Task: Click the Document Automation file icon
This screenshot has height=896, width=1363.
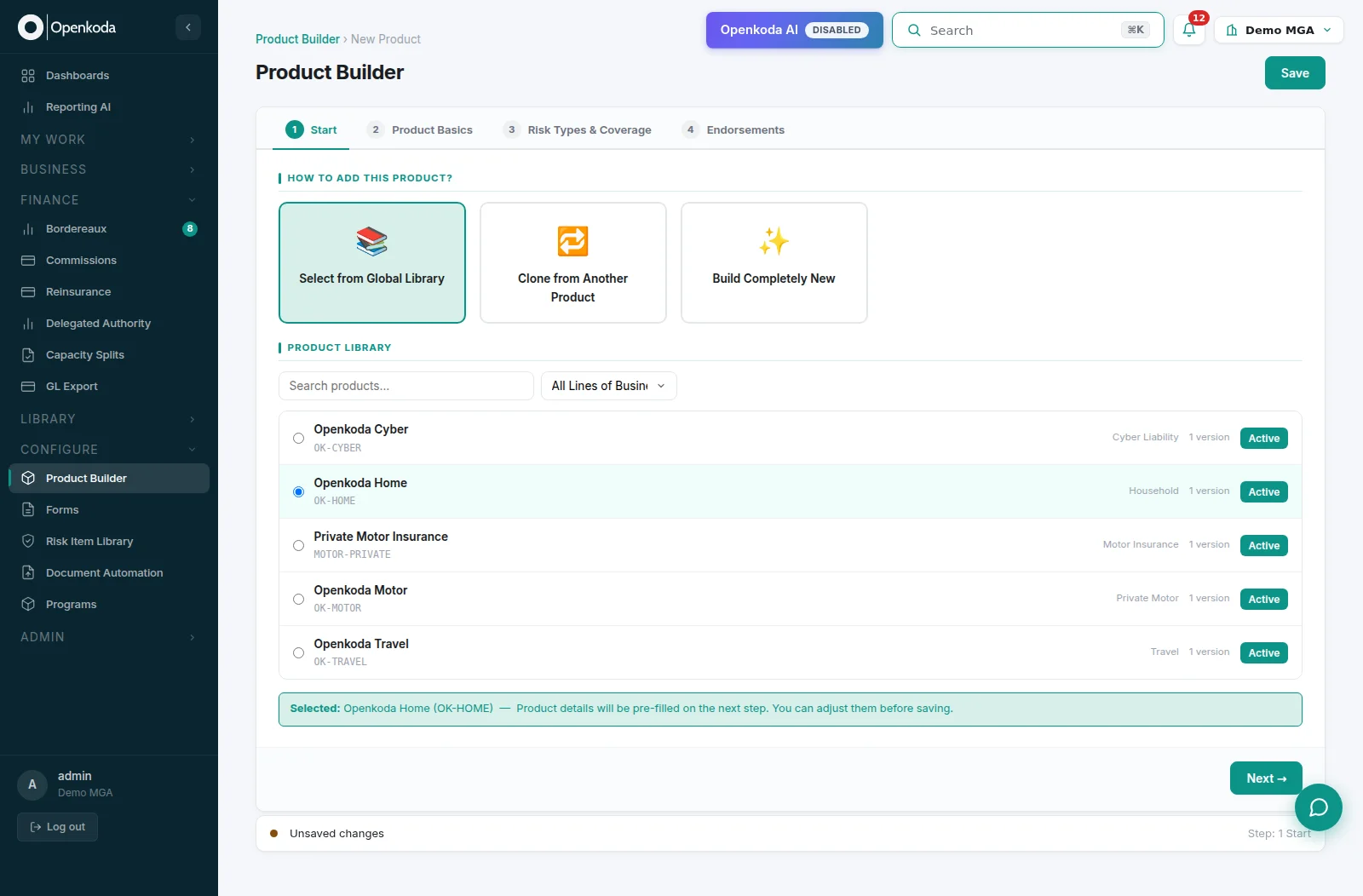Action: coord(28,573)
